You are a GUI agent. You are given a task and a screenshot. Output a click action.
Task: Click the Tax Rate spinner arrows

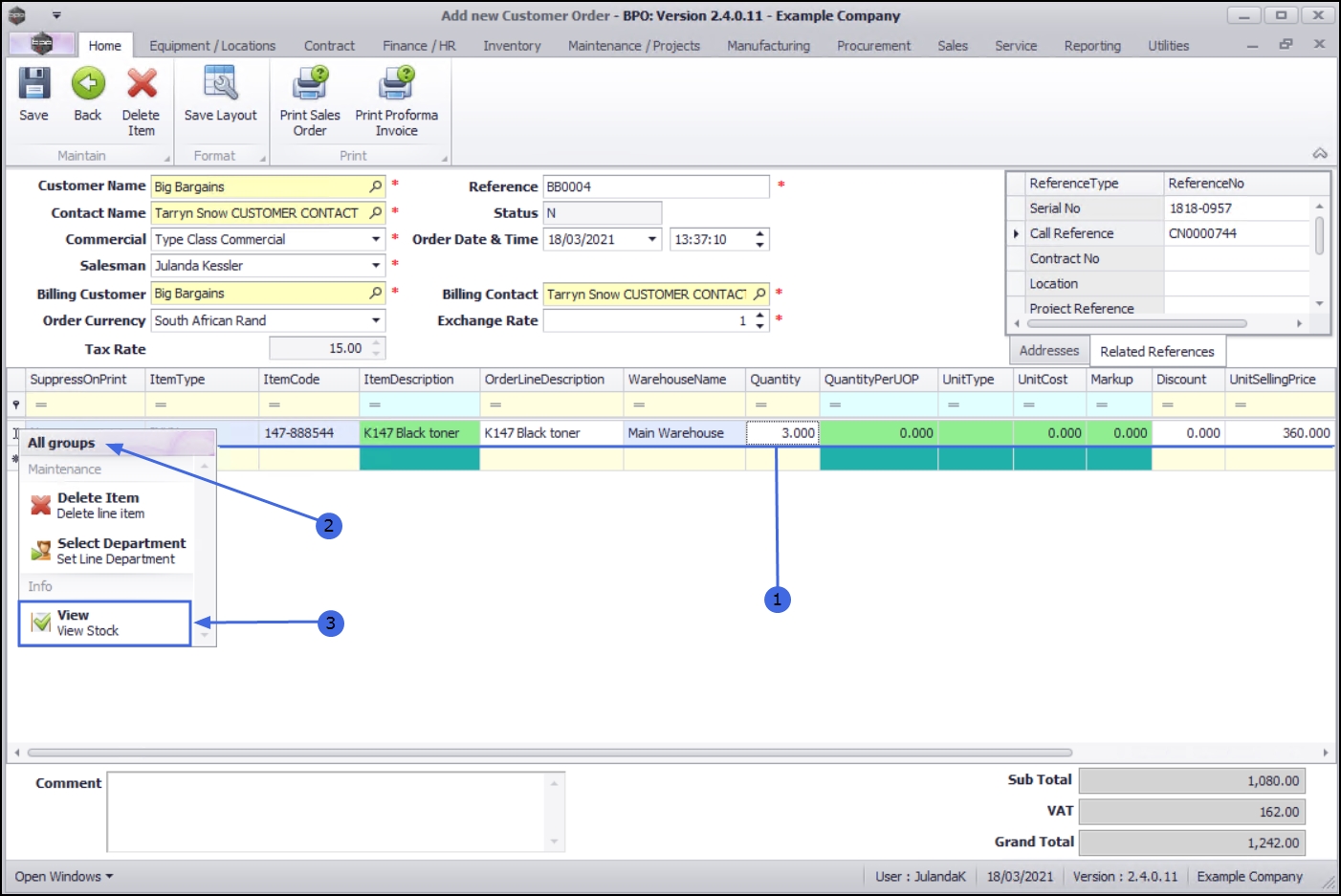point(377,348)
